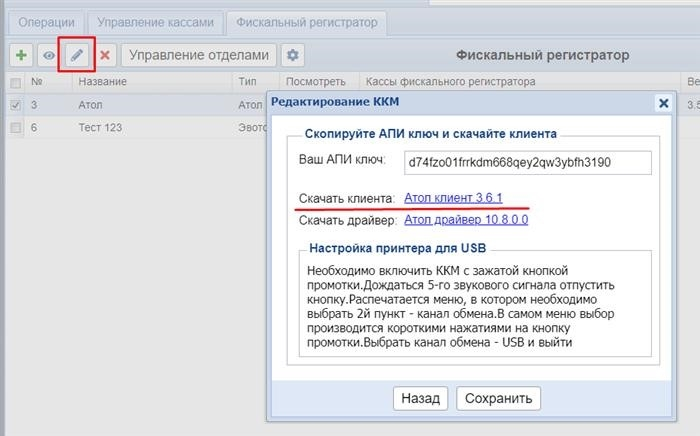Click the eye view icon in toolbar

coord(48,55)
